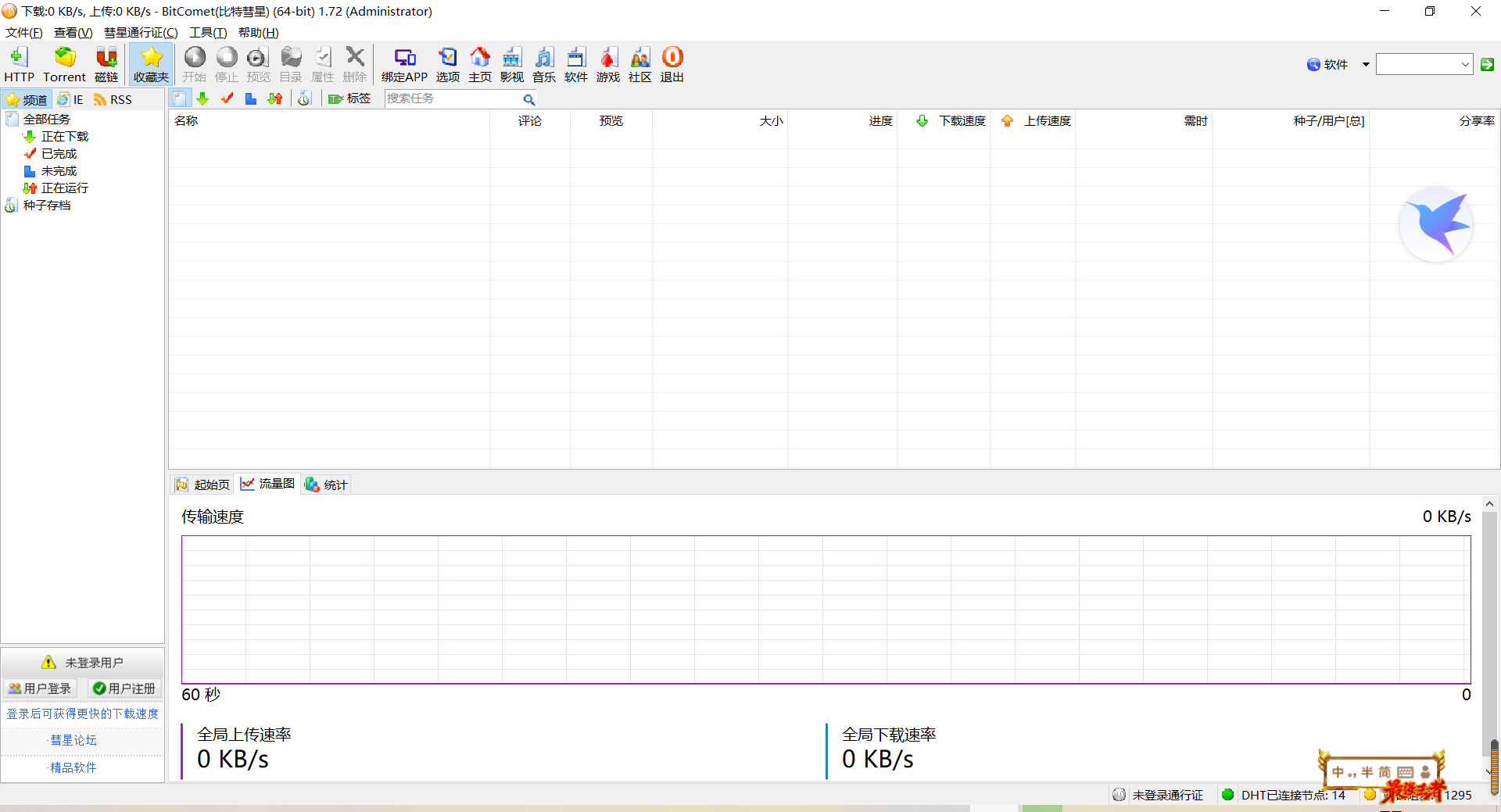Select 正在下载 in the tree

[65, 136]
